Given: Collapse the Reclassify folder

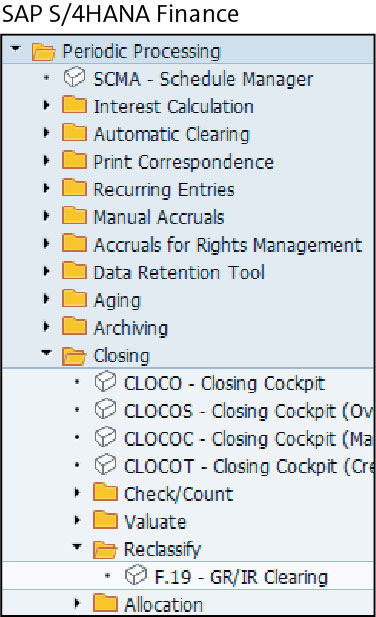Looking at the screenshot, I should coord(77,546).
